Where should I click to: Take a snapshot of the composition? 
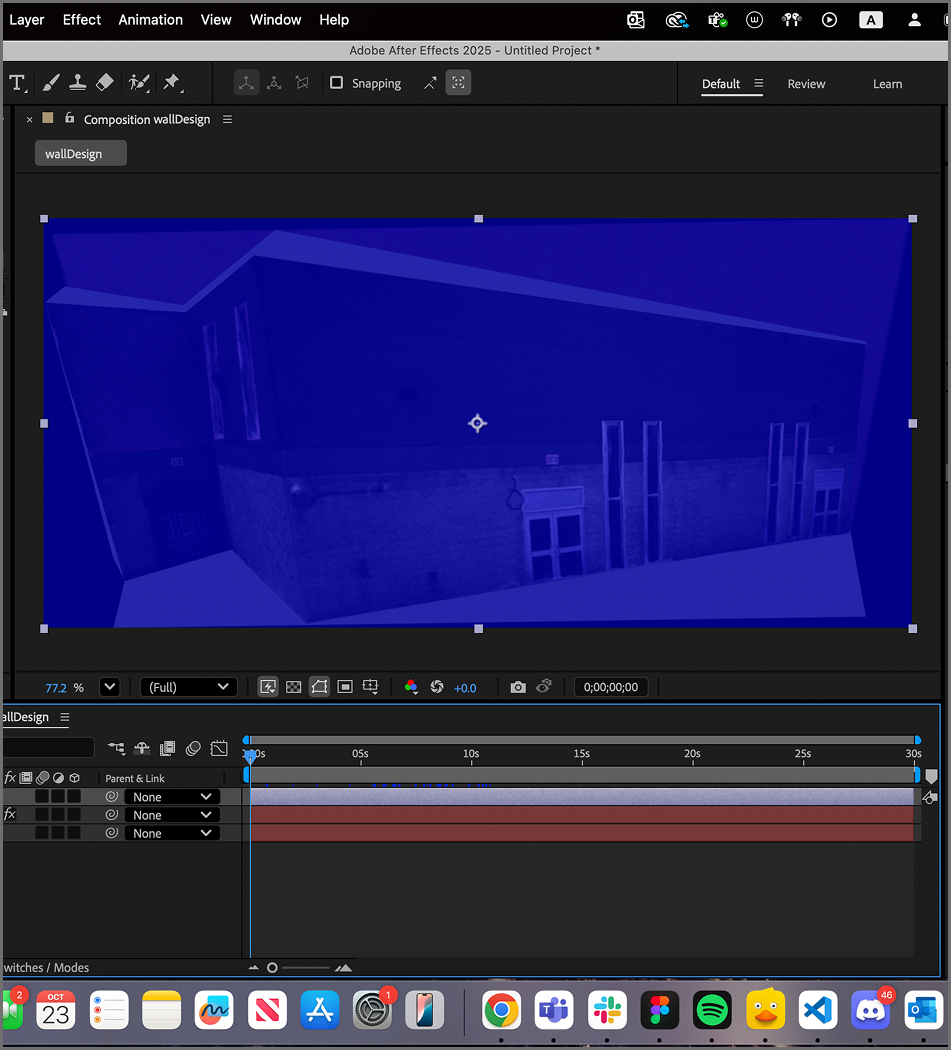coord(518,687)
